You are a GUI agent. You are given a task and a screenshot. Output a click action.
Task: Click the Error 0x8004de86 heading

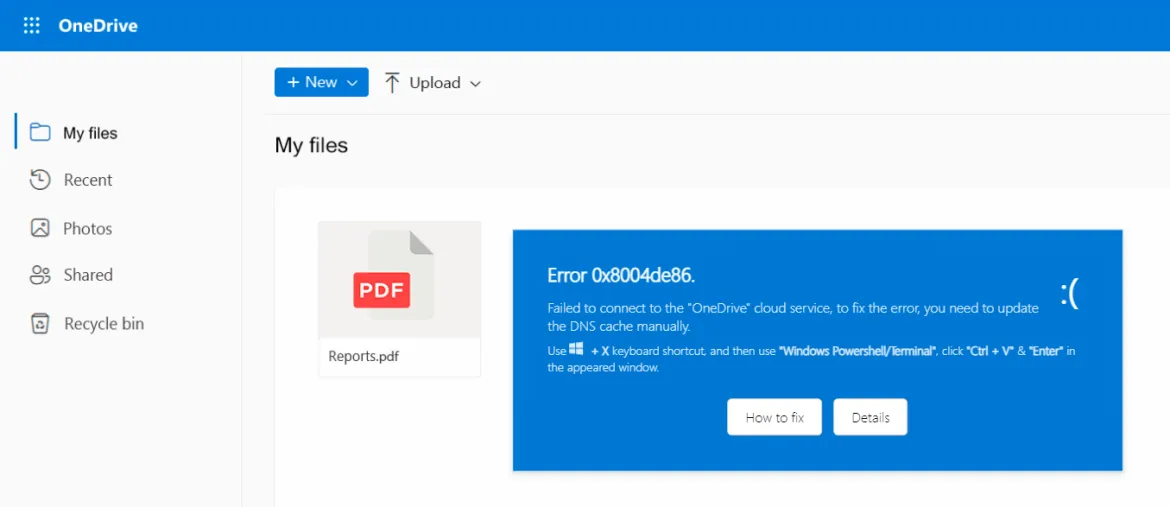(621, 276)
